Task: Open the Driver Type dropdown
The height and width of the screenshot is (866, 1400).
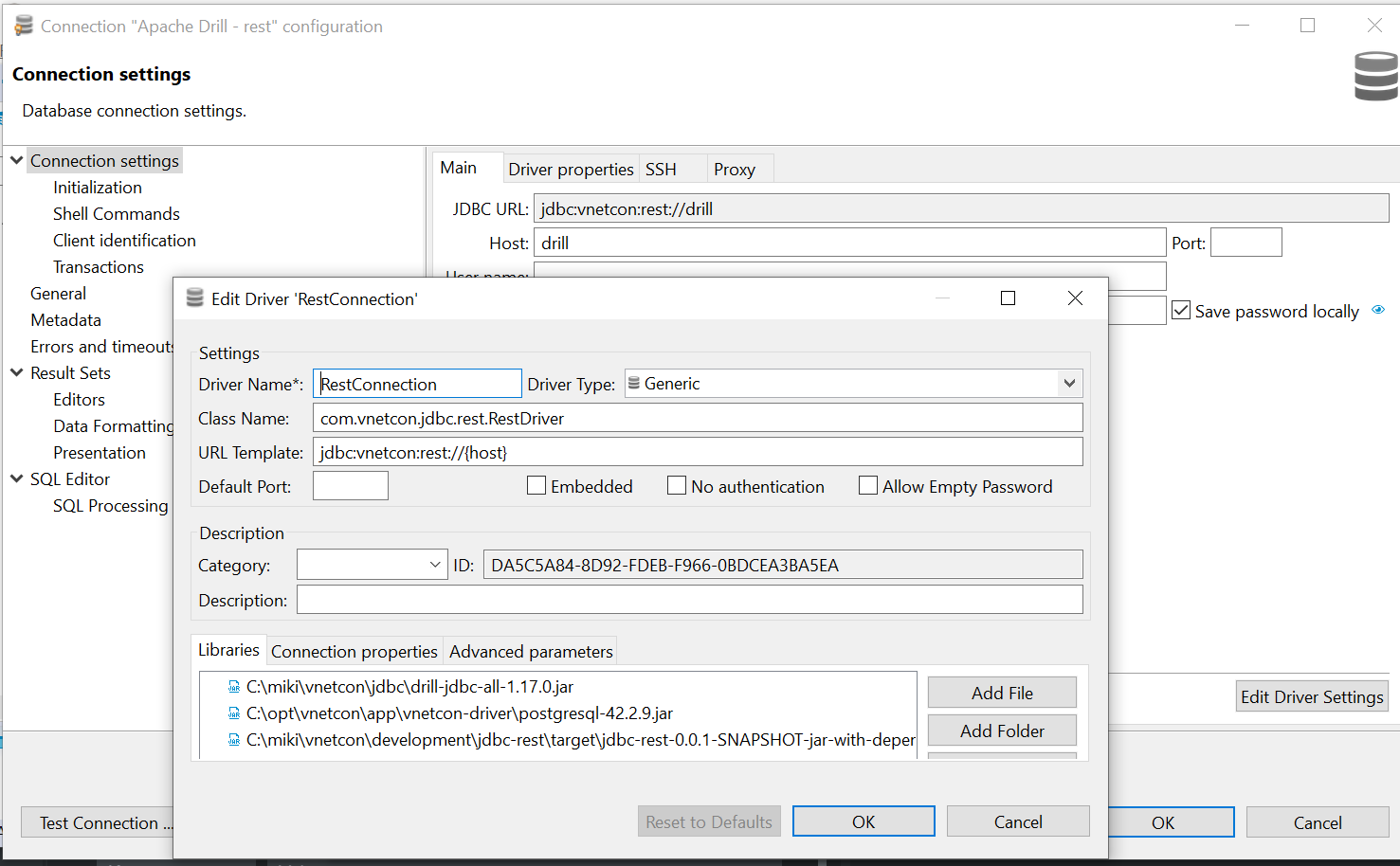Action: click(1069, 384)
